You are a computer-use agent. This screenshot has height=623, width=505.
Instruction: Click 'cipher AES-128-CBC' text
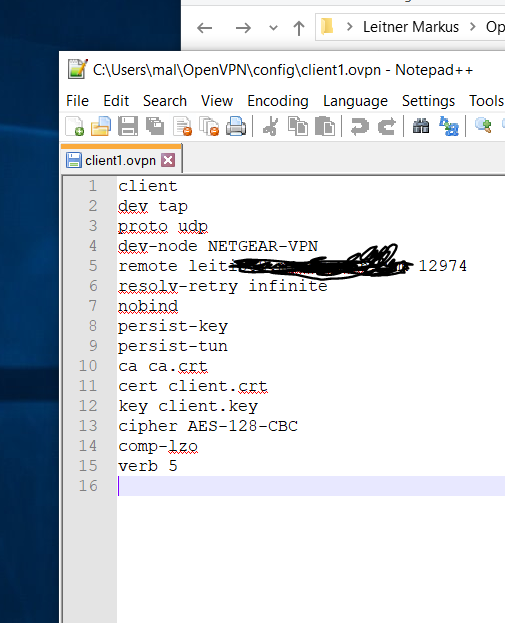[208, 426]
